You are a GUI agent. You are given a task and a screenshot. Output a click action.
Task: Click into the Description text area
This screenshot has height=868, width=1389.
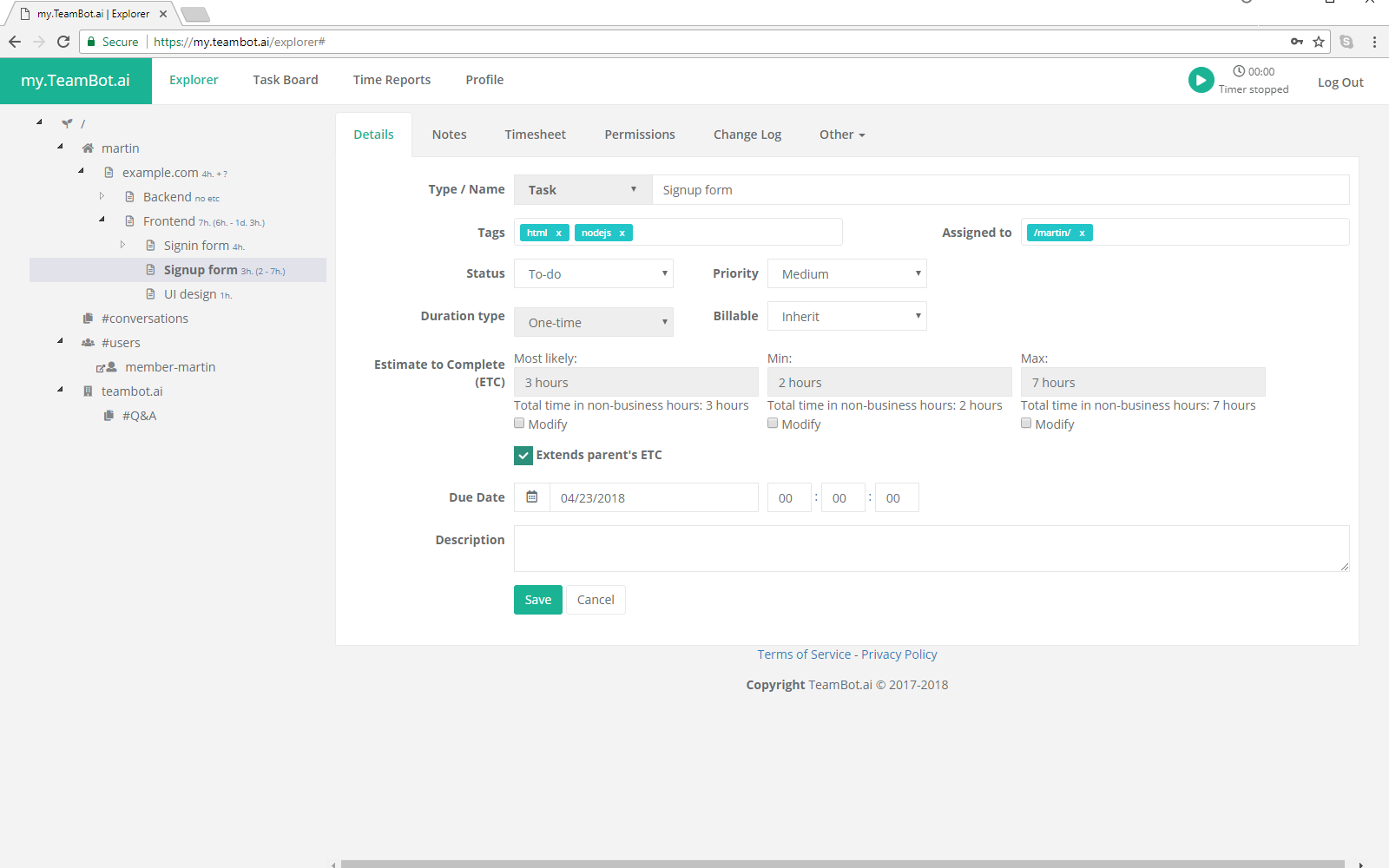(931, 549)
